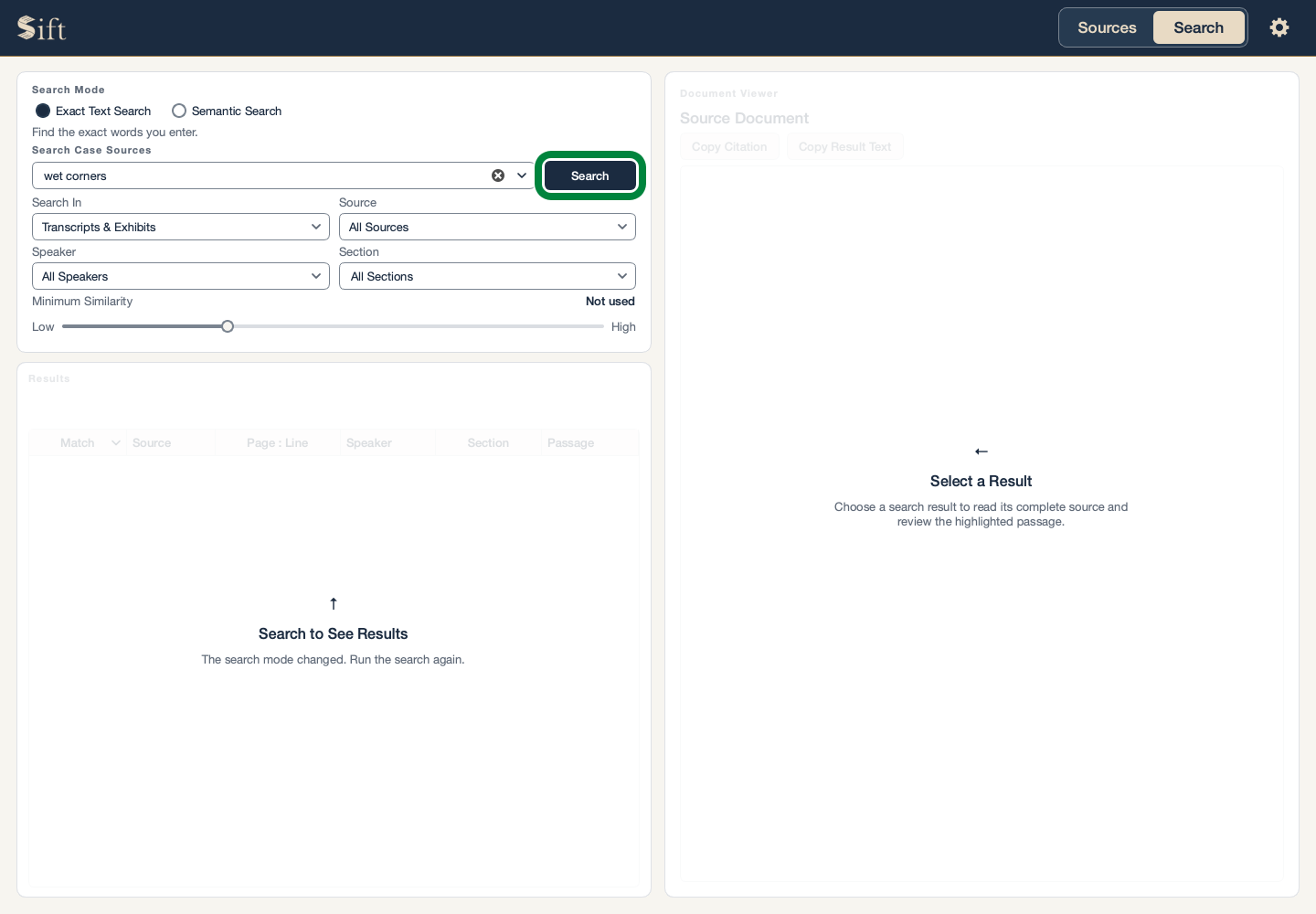Switch to the Search tab in header
Image resolution: width=1316 pixels, height=914 pixels.
click(1198, 27)
